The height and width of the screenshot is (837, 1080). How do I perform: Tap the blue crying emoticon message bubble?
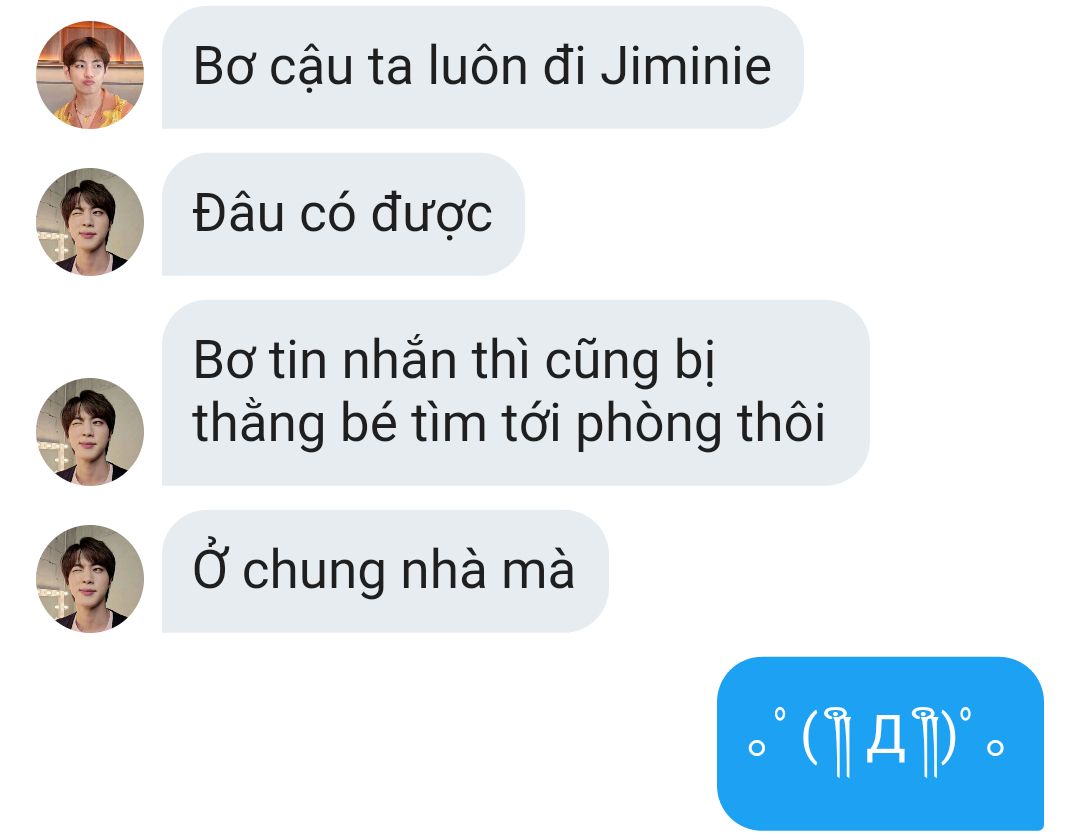[x=880, y=743]
